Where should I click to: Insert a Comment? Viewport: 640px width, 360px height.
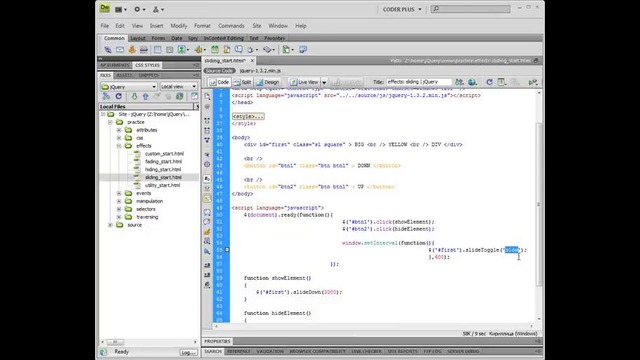[x=238, y=49]
